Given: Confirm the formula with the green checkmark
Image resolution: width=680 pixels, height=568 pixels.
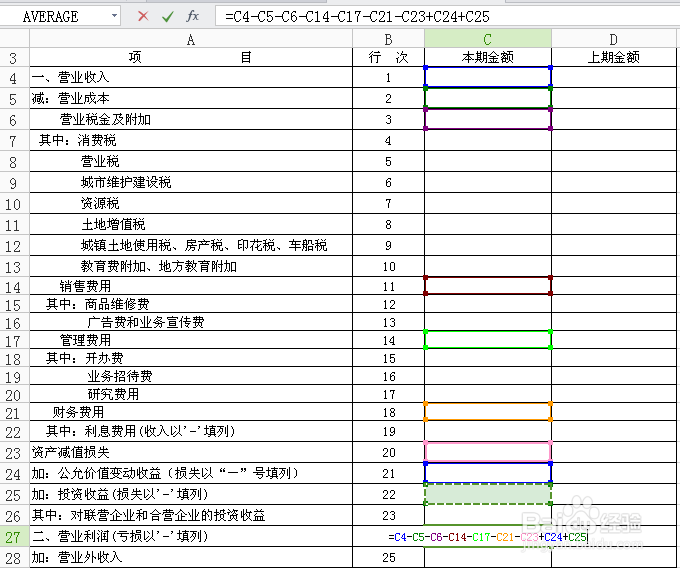Looking at the screenshot, I should [x=167, y=16].
